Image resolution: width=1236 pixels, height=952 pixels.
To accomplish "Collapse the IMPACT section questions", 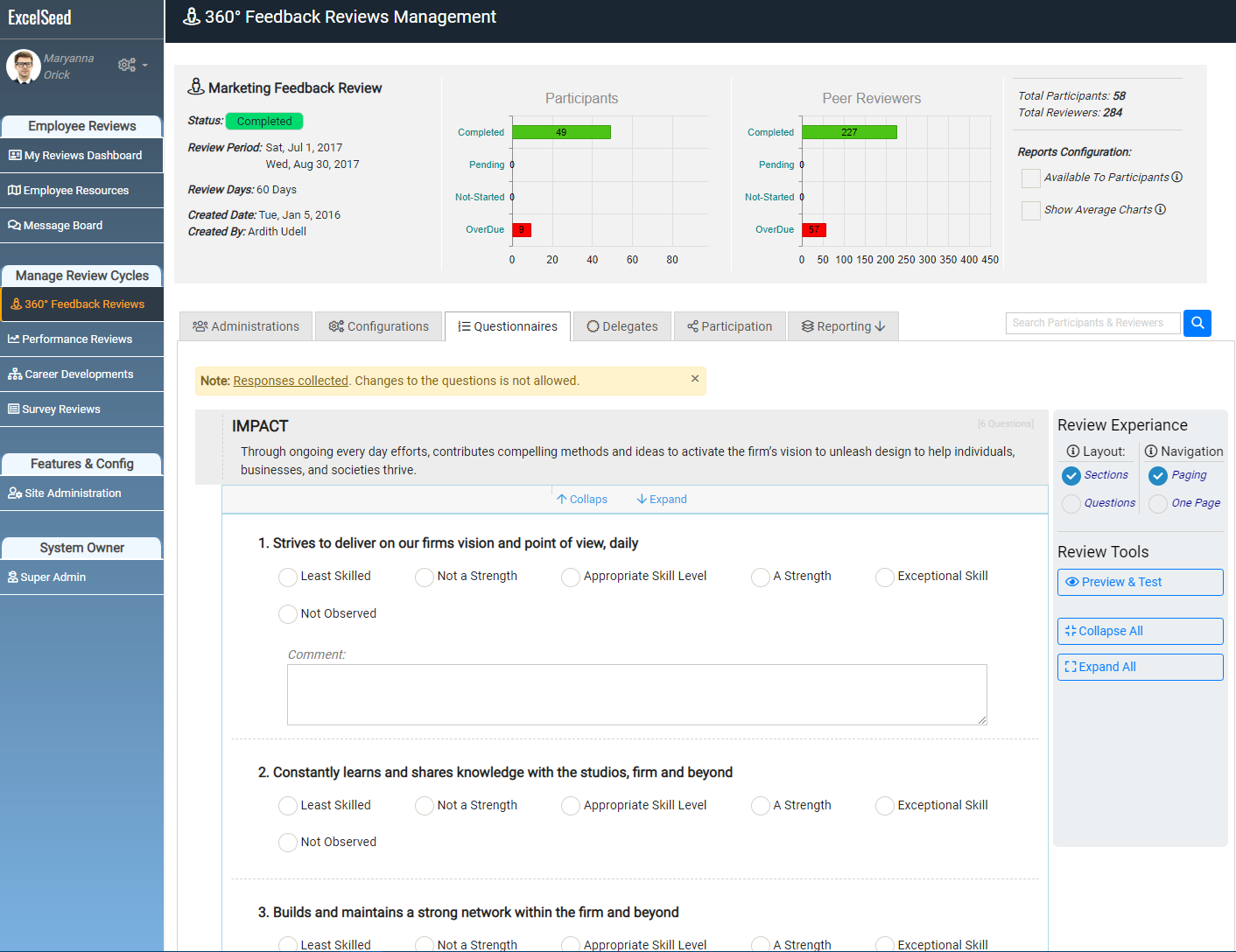I will 581,499.
